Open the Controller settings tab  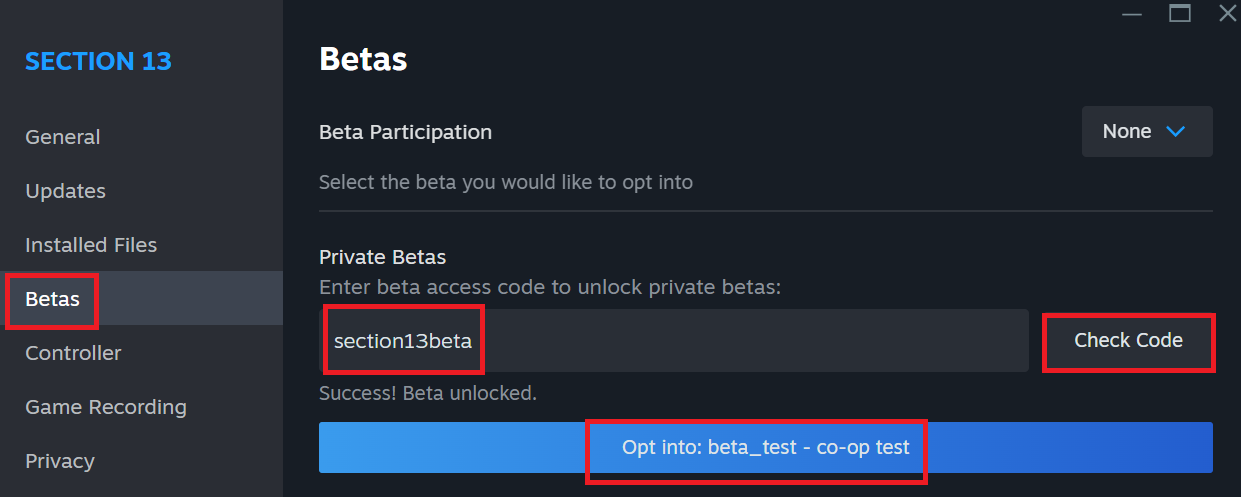tap(73, 353)
